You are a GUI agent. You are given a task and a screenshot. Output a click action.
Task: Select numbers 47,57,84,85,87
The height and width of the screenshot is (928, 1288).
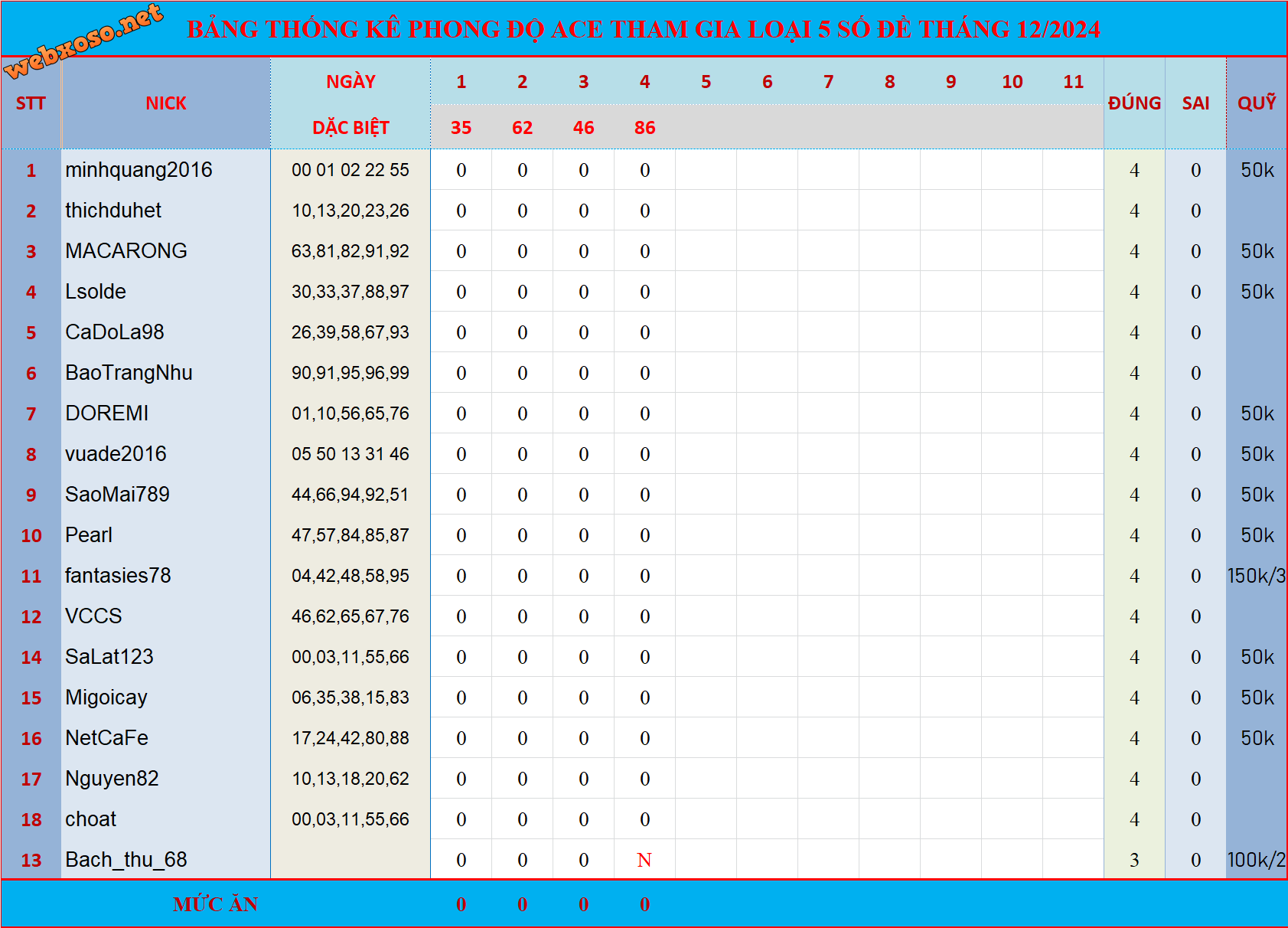[x=351, y=535]
